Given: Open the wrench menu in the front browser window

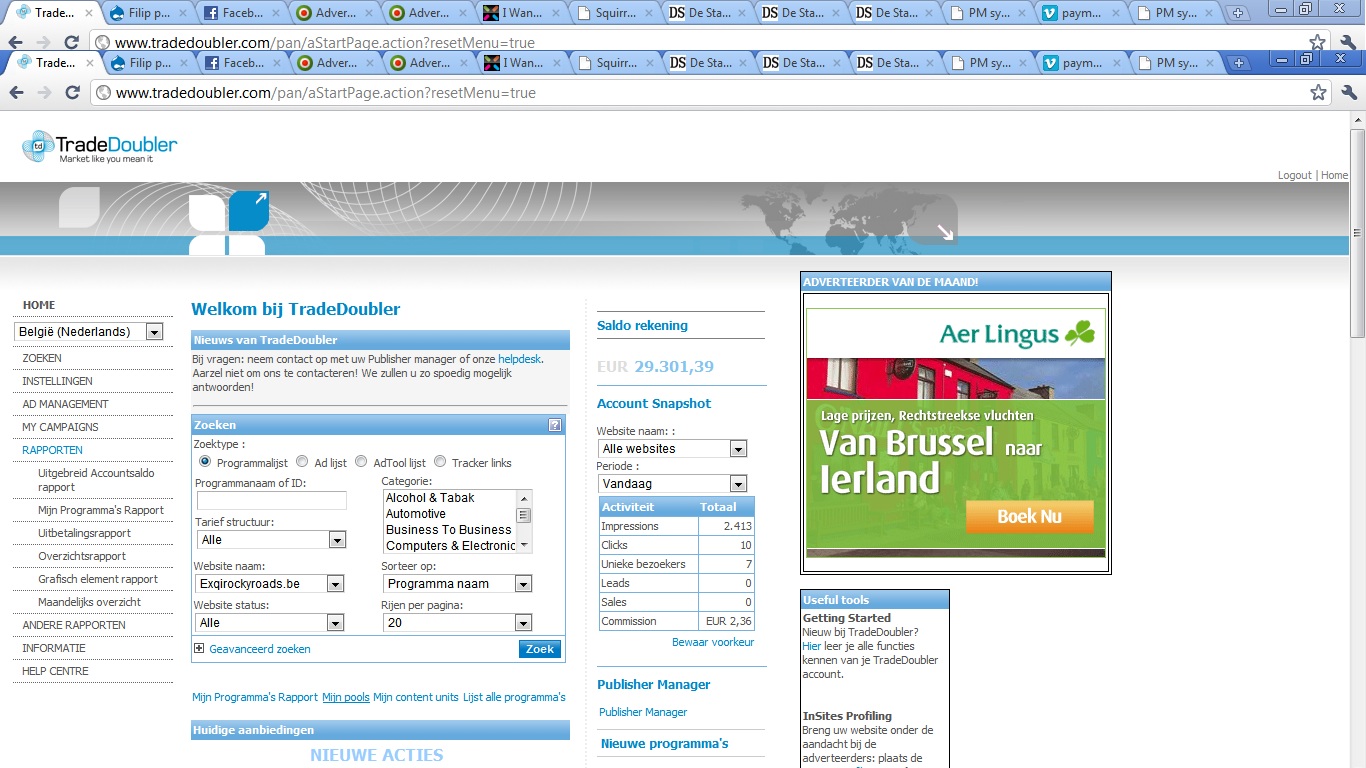Looking at the screenshot, I should point(1348,92).
